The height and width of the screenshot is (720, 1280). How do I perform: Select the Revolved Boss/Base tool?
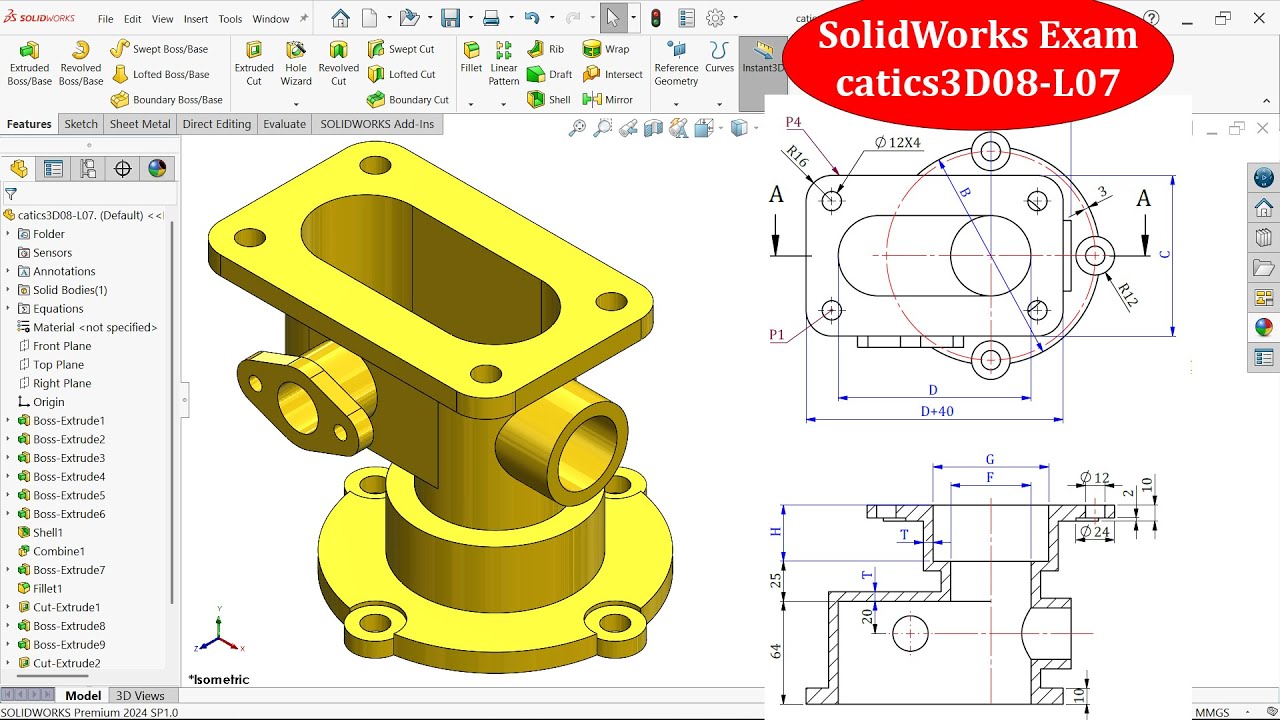click(80, 64)
